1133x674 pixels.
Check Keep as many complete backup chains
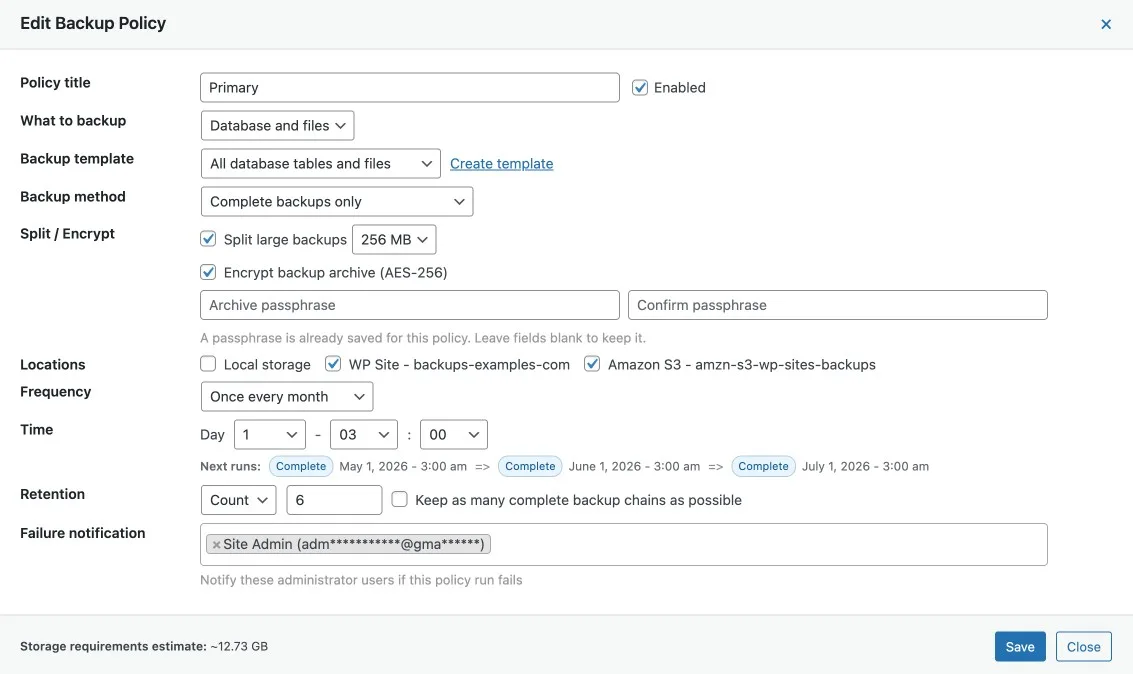point(399,499)
